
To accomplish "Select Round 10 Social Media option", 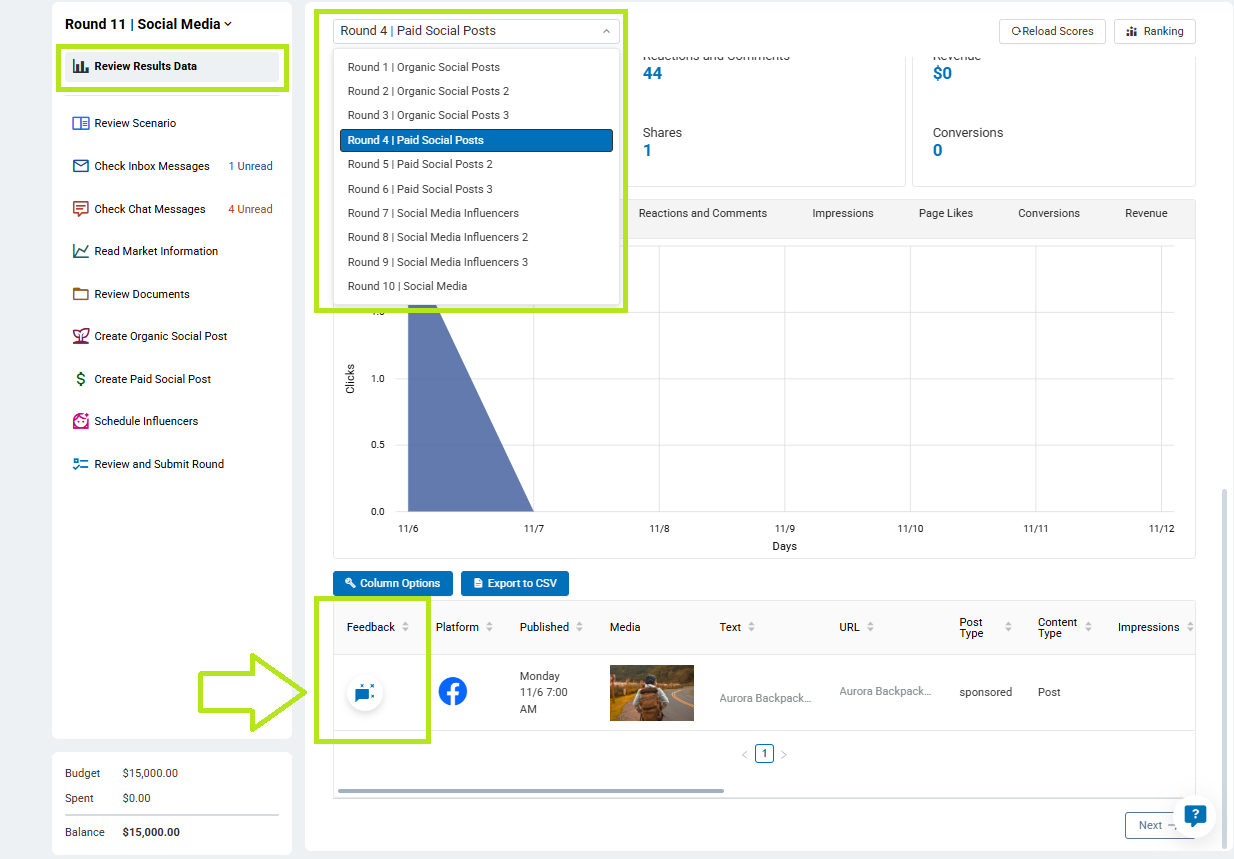I will coord(407,286).
